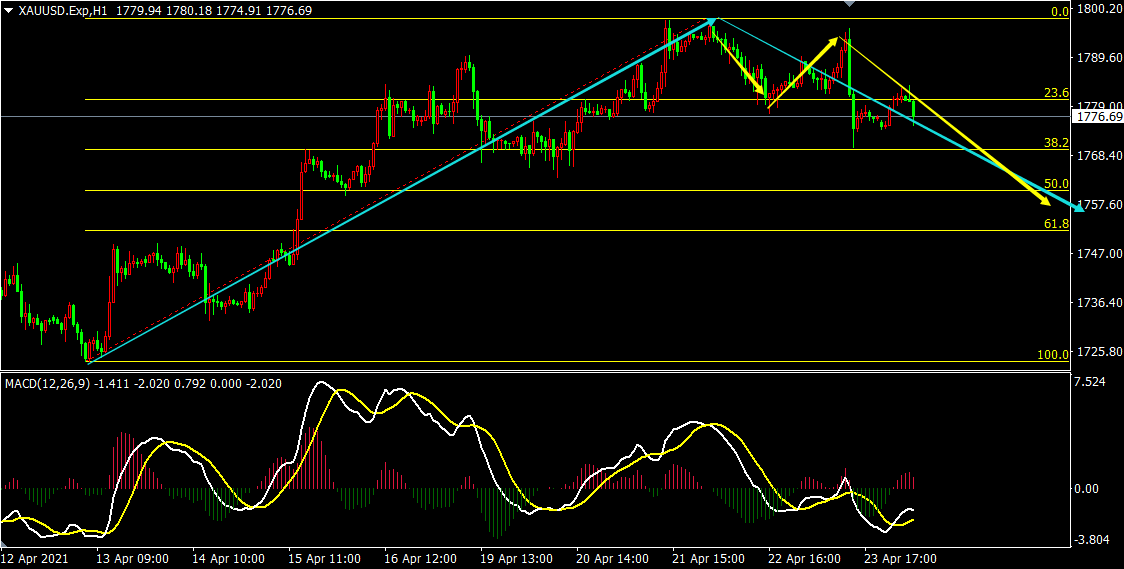The width and height of the screenshot is (1124, 569).
Task: Click the 1725.80 price axis value
Action: (x=1098, y=352)
